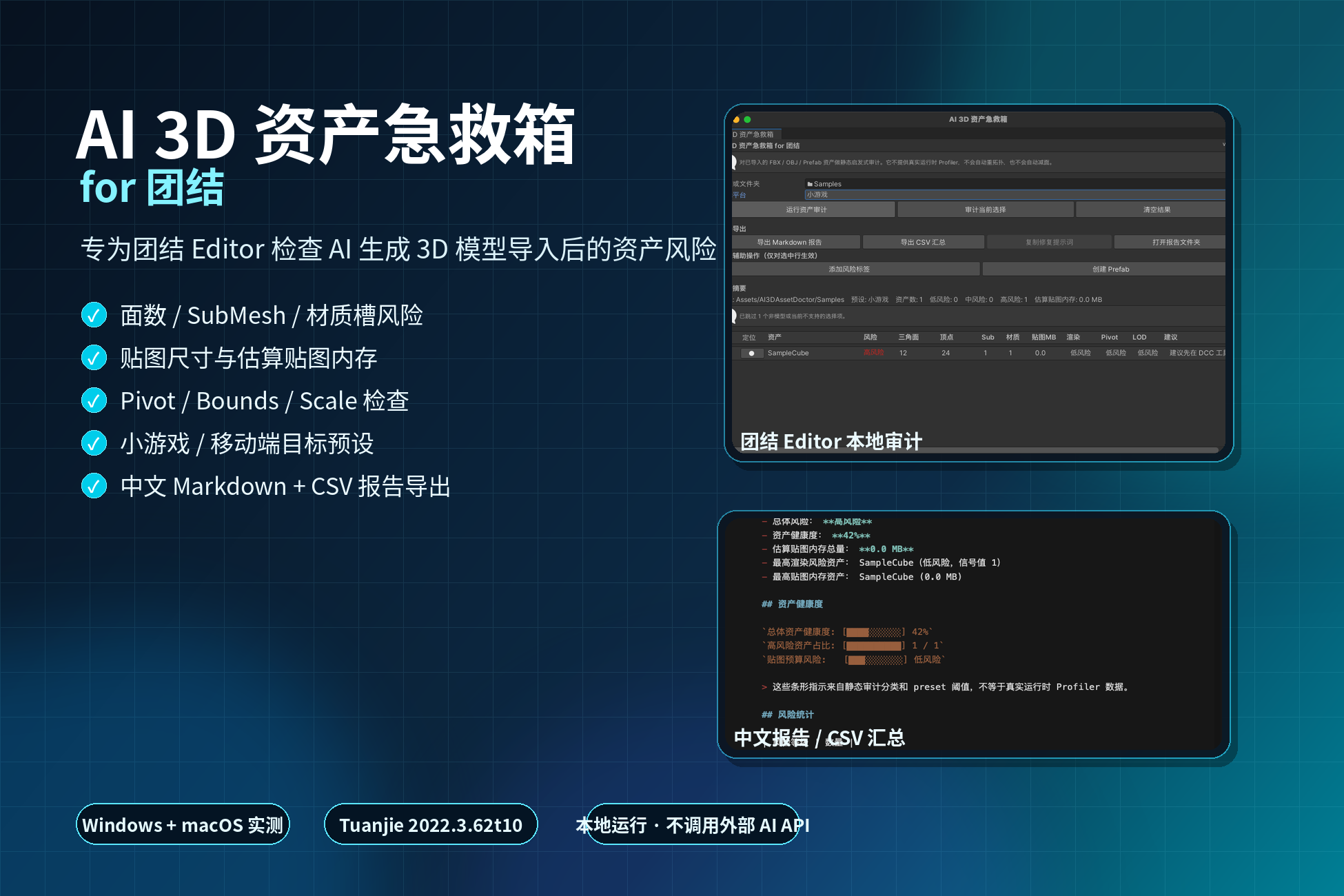Viewport: 1344px width, 896px height.
Task: Switch to the 资产急救箱 tab
Action: [755, 134]
